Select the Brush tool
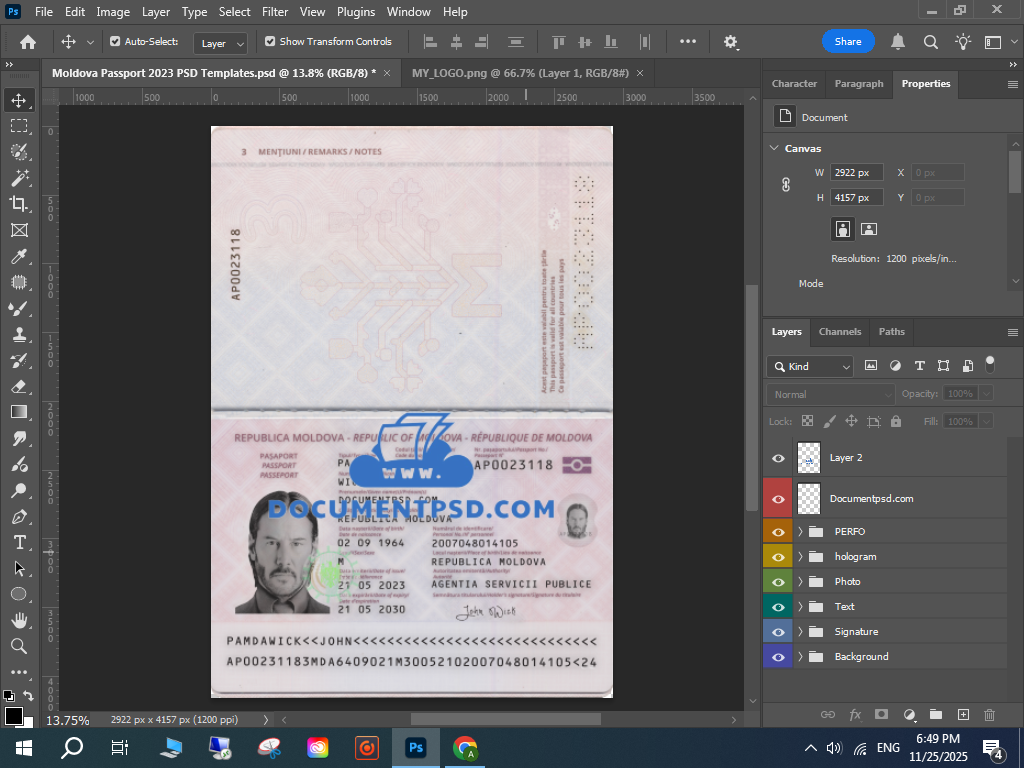 pos(18,308)
